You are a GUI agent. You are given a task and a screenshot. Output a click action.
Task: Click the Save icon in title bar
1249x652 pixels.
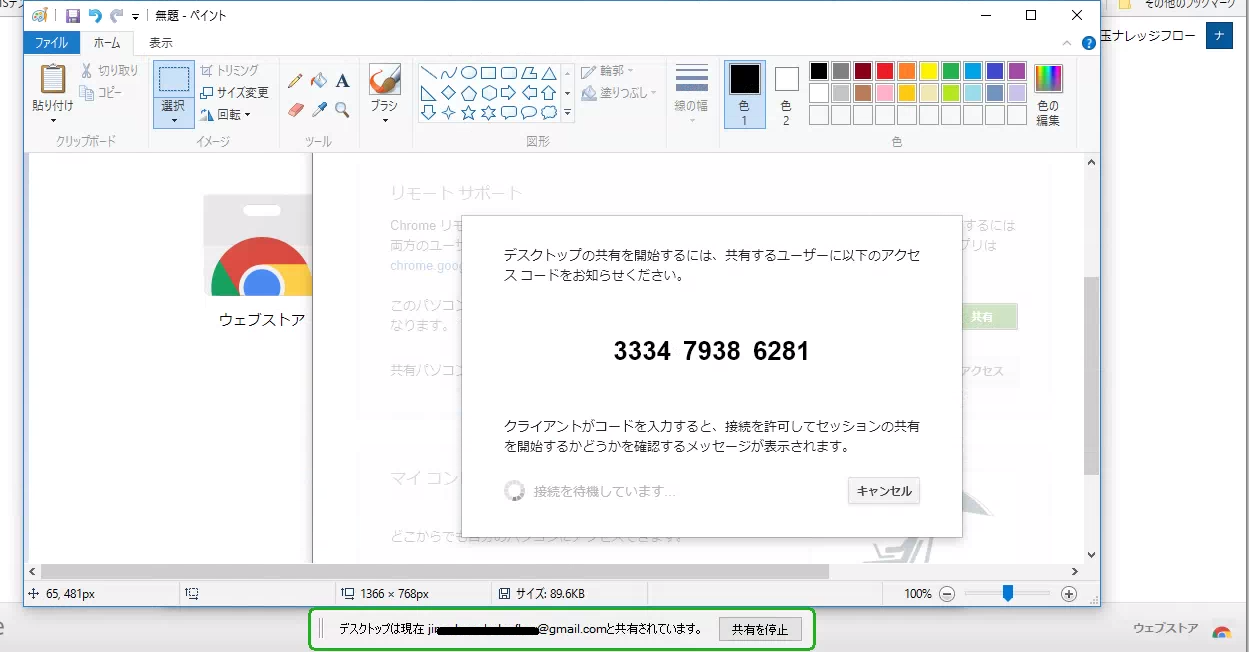coord(72,15)
